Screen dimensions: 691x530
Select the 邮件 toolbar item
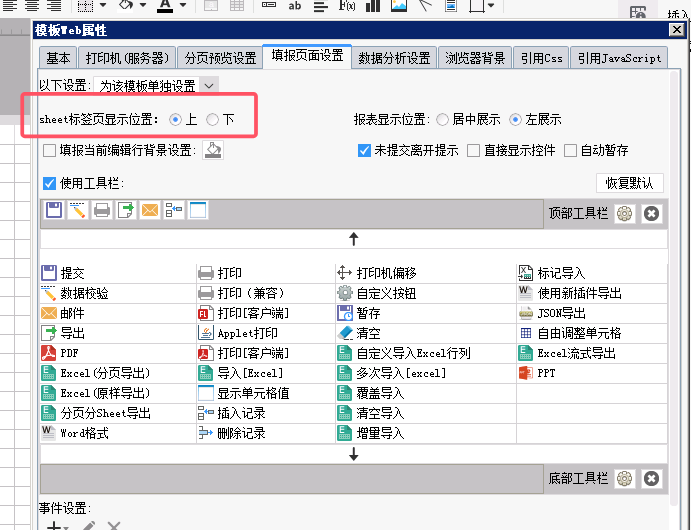(118, 313)
